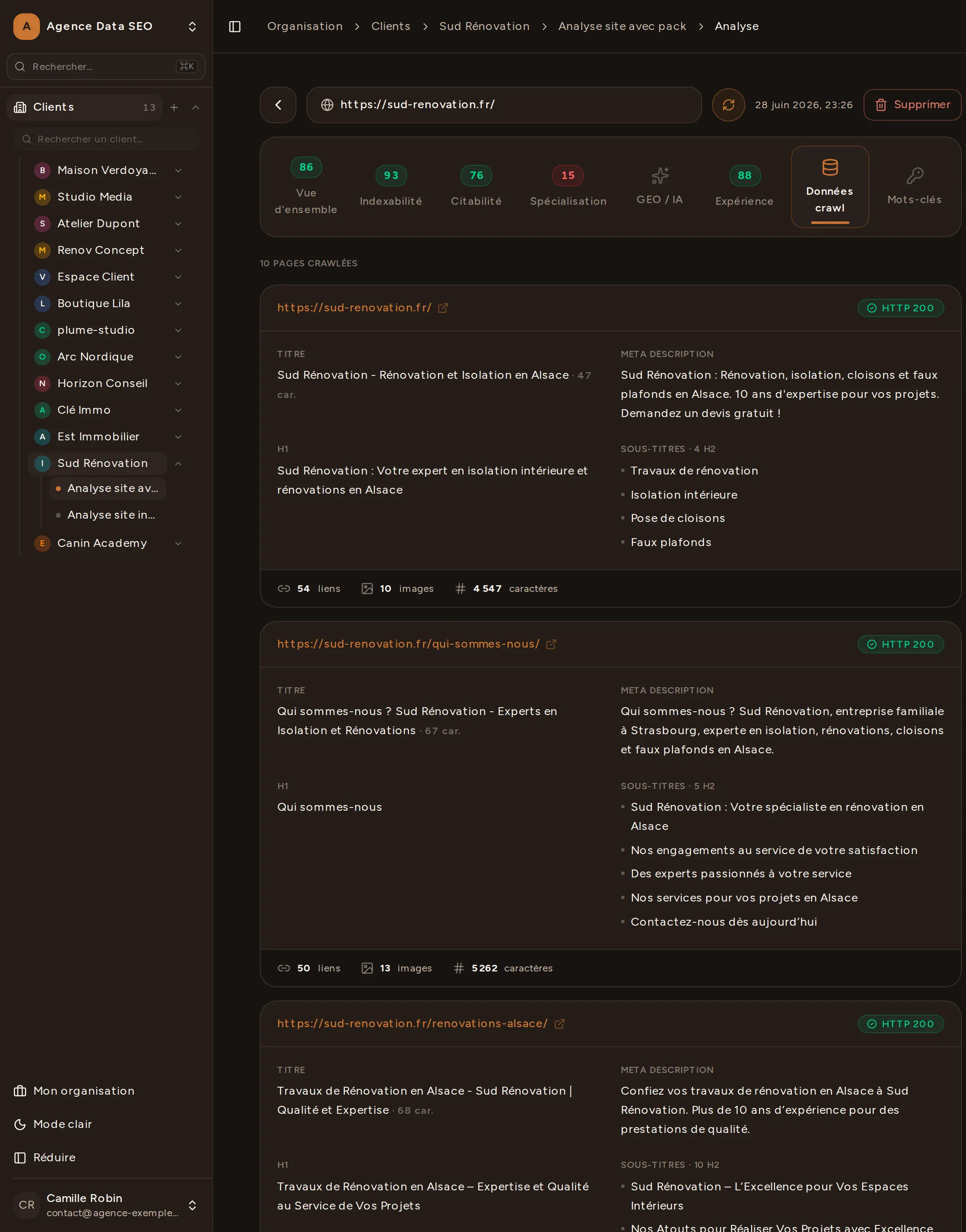Click the Mon organisation icon

point(20,1090)
